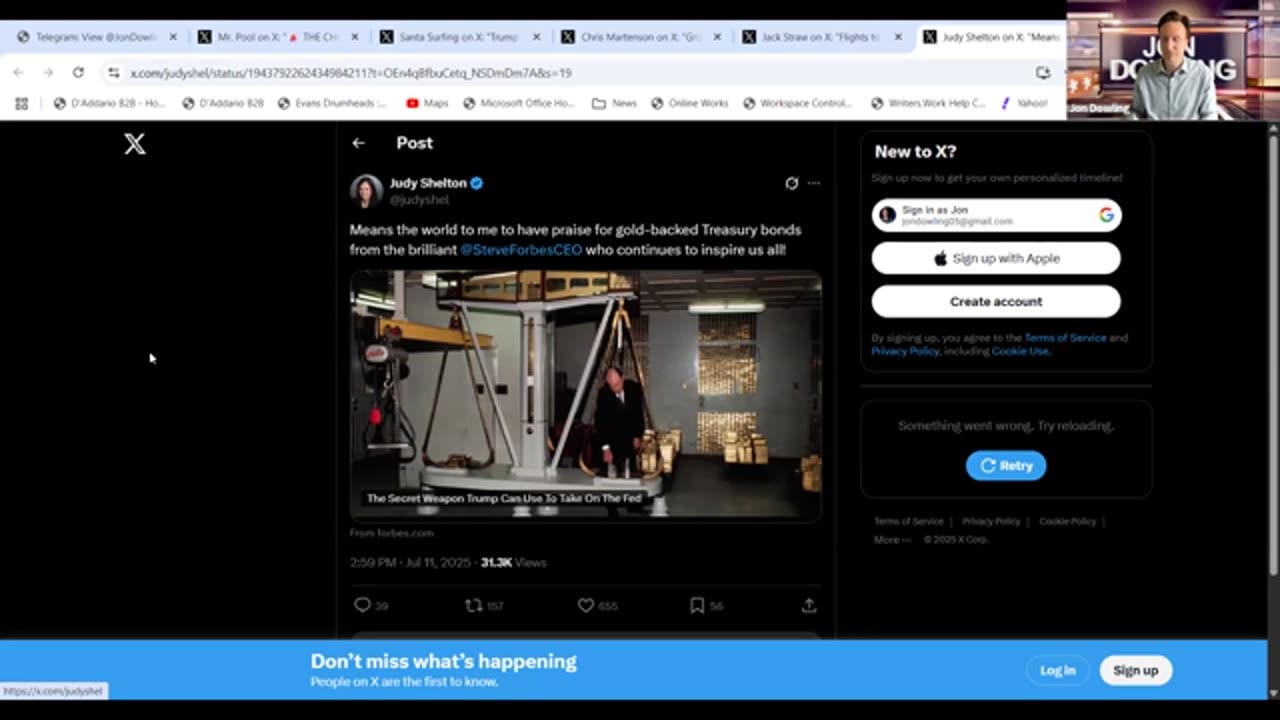1280x720 pixels.
Task: Open the Maps bookmark
Action: 427,103
